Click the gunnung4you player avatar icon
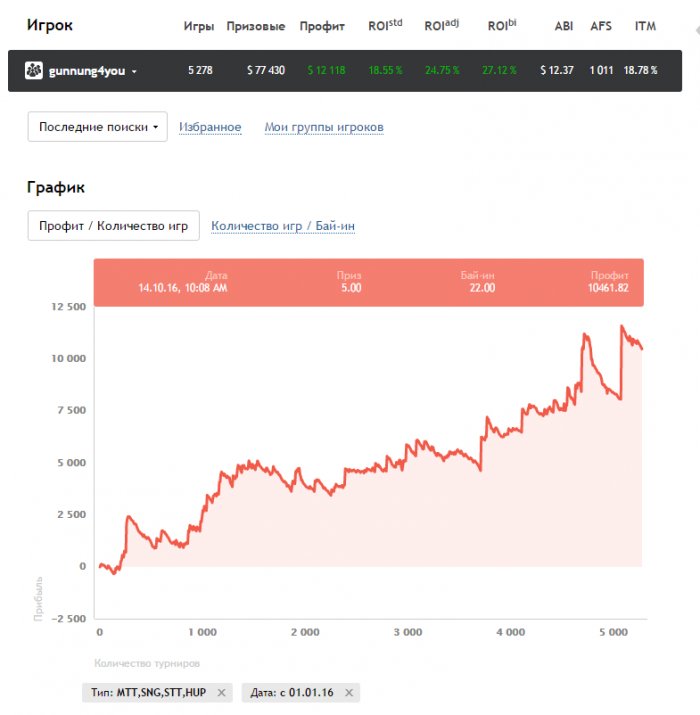This screenshot has height=715, width=700. coord(33,70)
